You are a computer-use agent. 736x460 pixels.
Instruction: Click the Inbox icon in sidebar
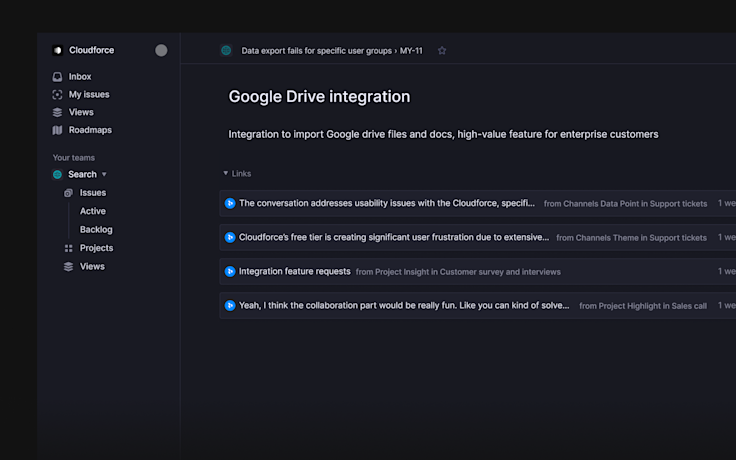coord(58,77)
